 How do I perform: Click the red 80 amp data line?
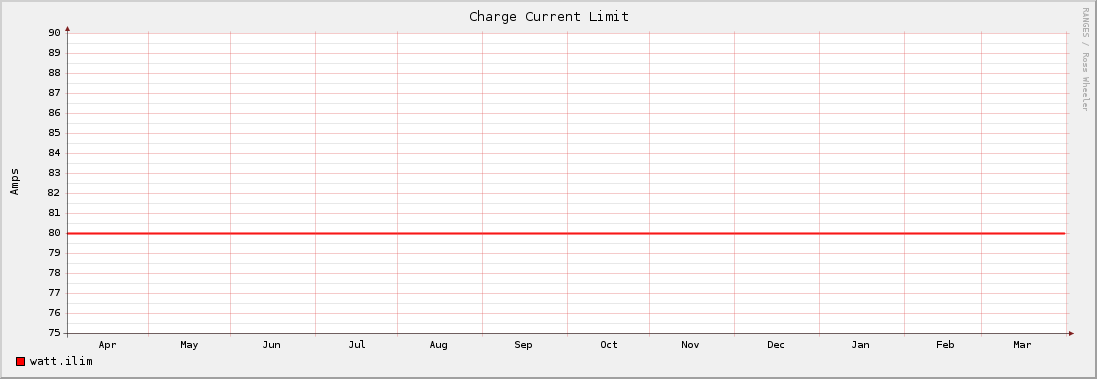[566, 234]
